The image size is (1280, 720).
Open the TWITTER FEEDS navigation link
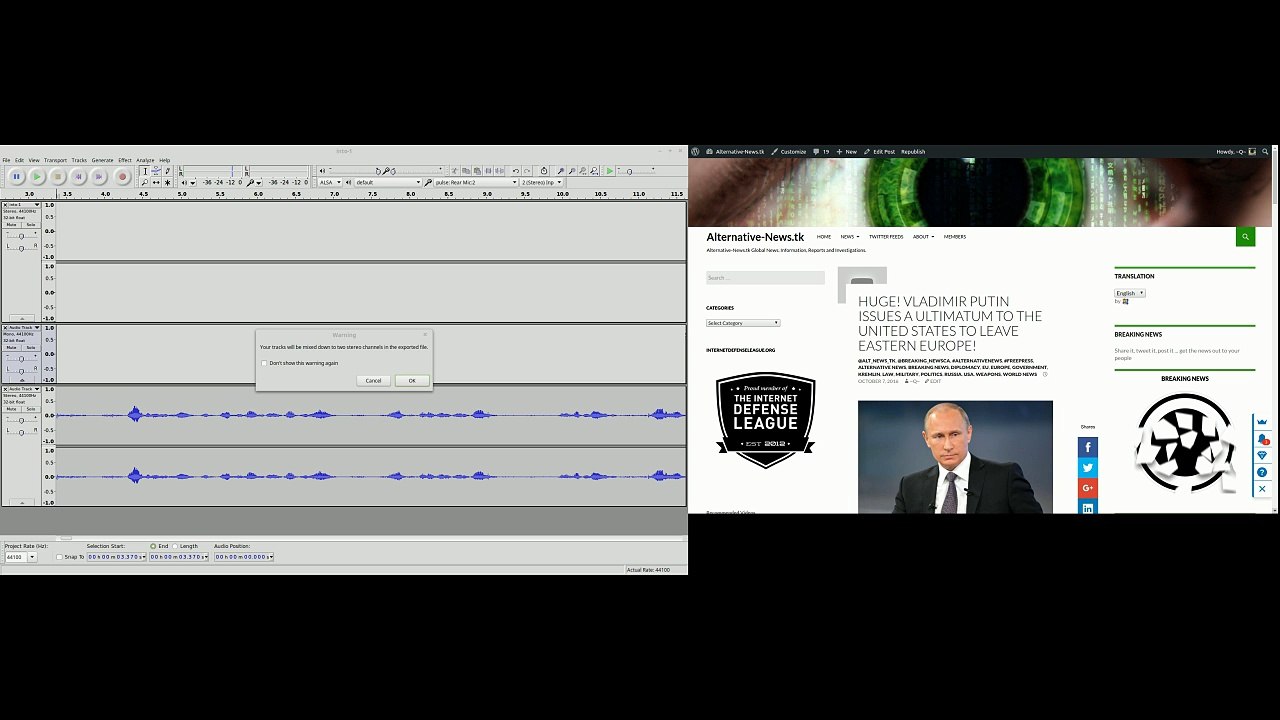886,237
